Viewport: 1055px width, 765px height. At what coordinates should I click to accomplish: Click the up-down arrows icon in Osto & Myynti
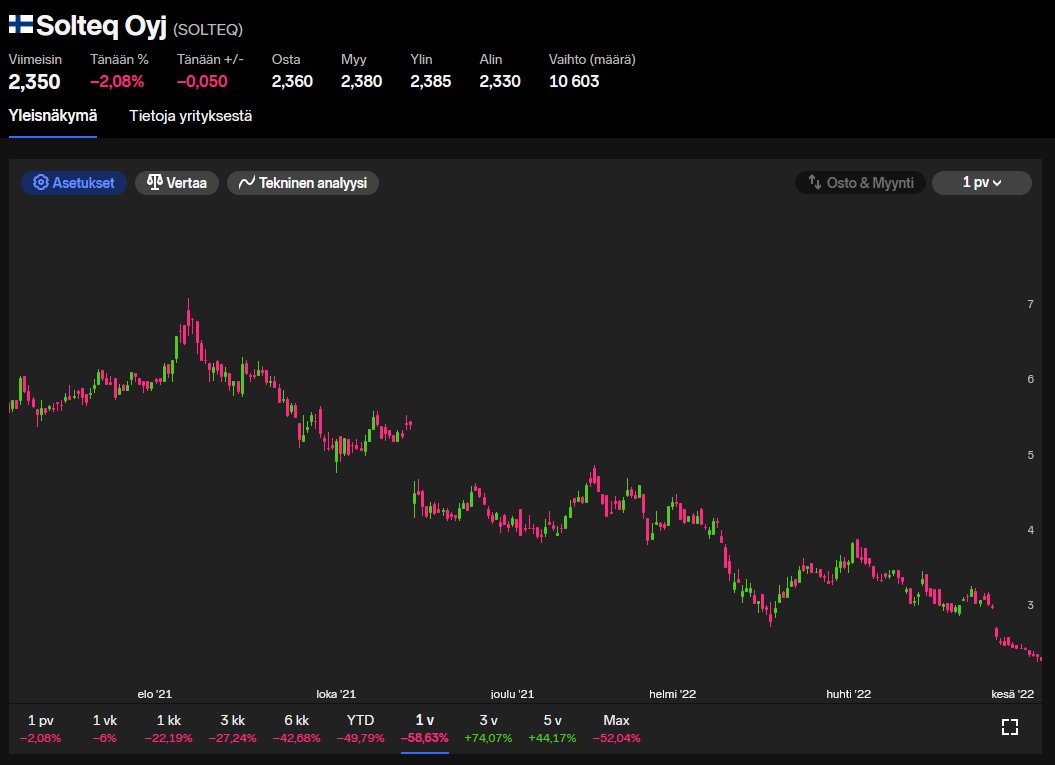(815, 182)
